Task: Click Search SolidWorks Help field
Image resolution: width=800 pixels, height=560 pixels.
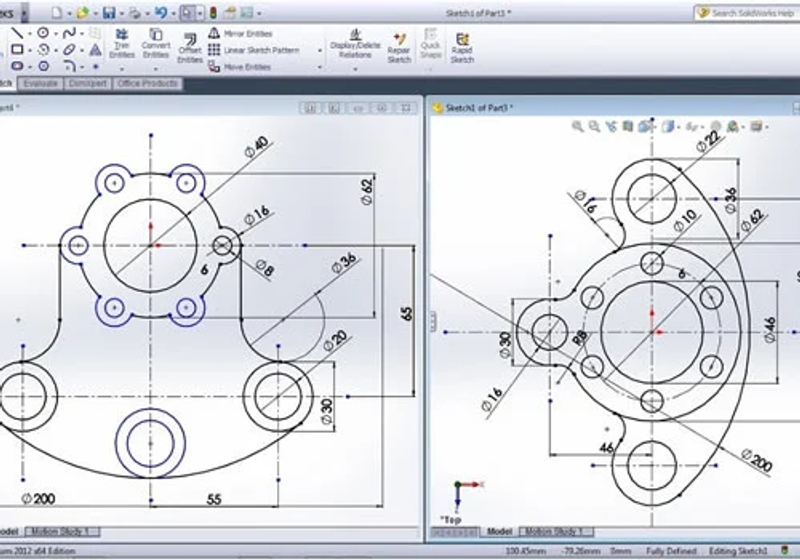Action: coord(746,13)
